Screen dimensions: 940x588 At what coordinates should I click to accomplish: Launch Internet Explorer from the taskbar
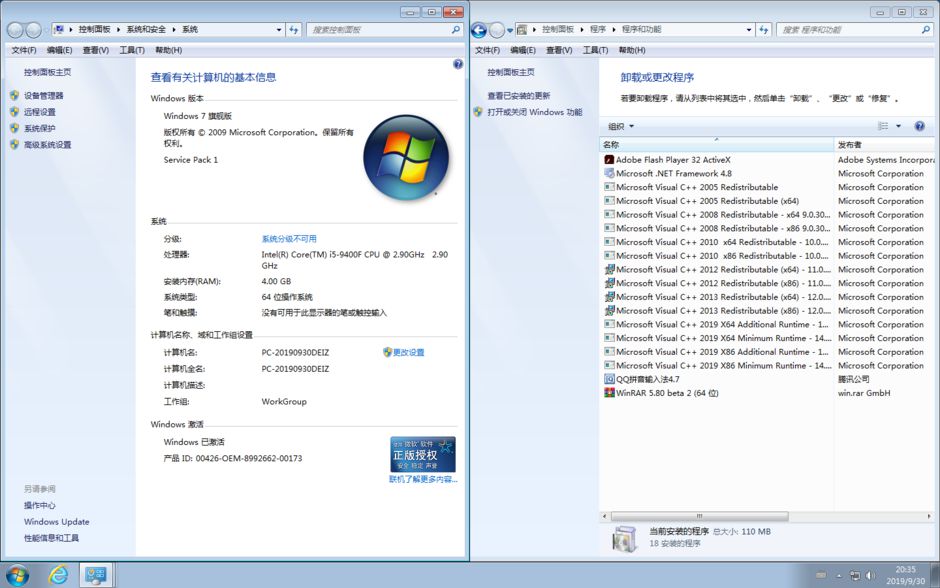coord(58,575)
